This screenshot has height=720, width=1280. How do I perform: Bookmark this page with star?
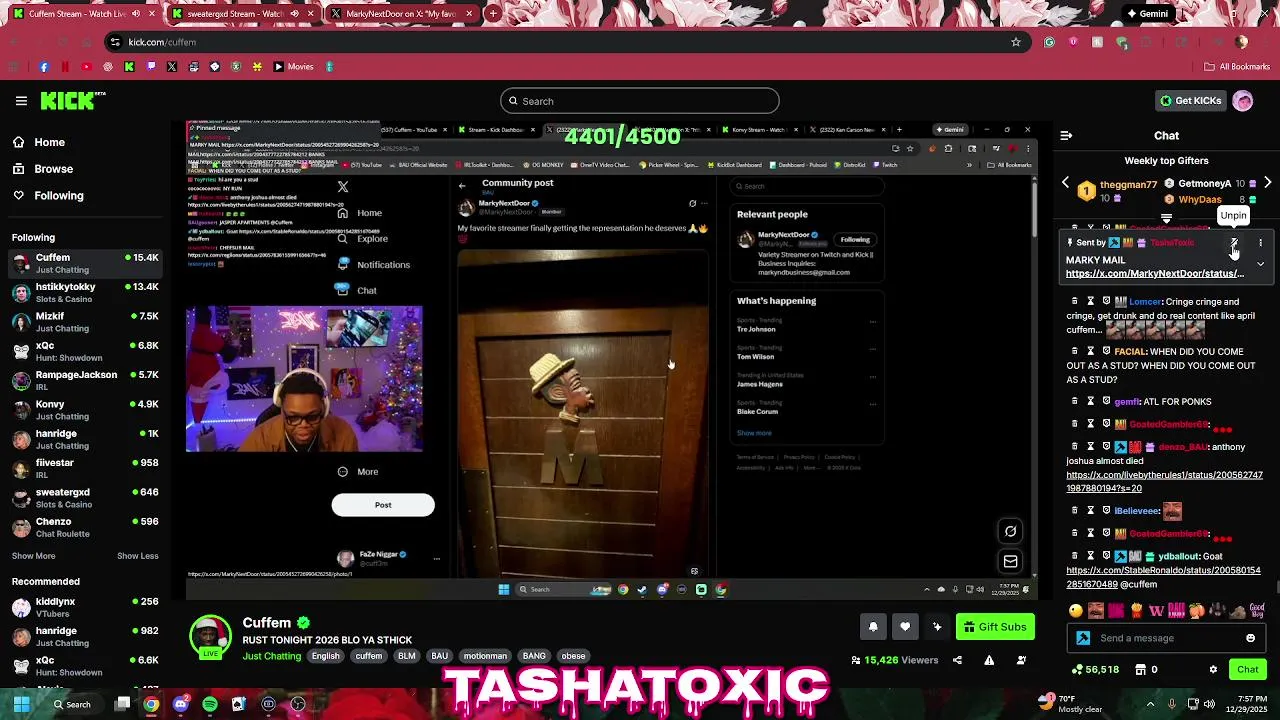click(1016, 42)
